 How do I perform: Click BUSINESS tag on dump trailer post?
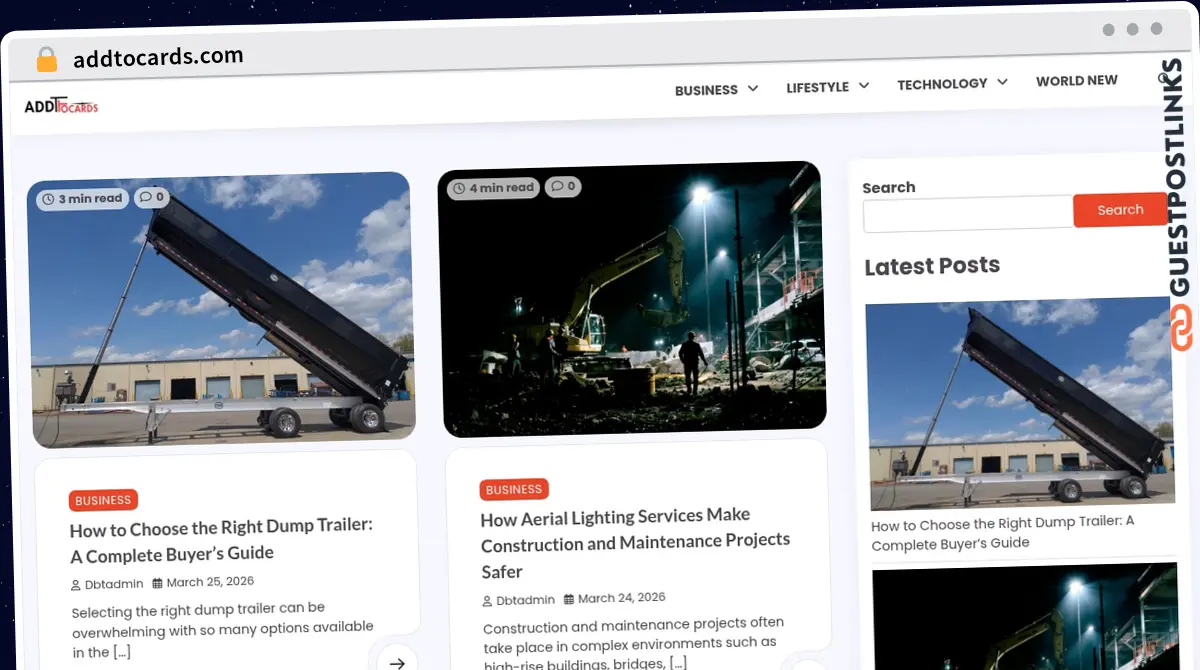(x=103, y=500)
